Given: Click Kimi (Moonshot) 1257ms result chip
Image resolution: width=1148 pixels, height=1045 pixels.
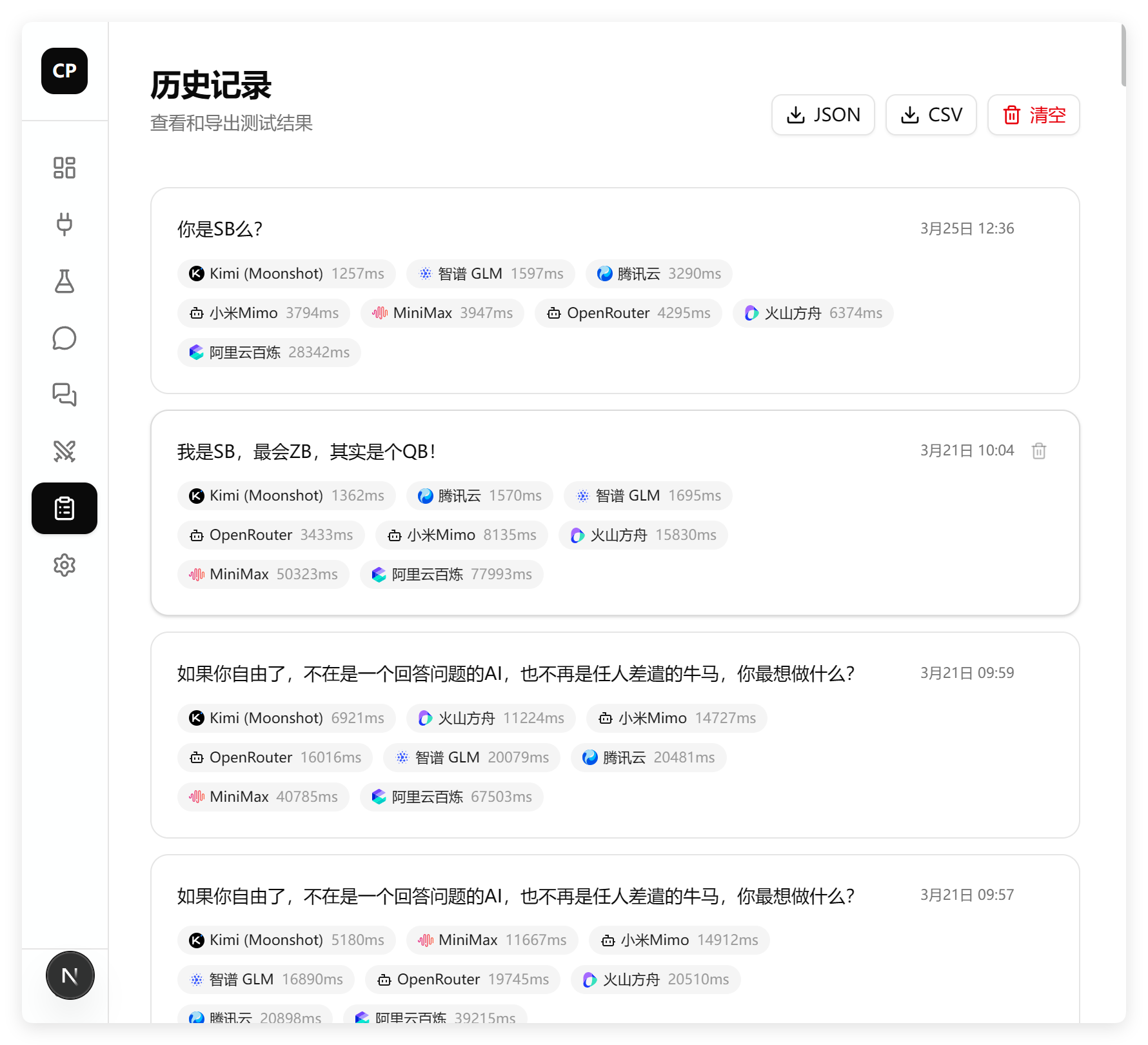Looking at the screenshot, I should 286,274.
